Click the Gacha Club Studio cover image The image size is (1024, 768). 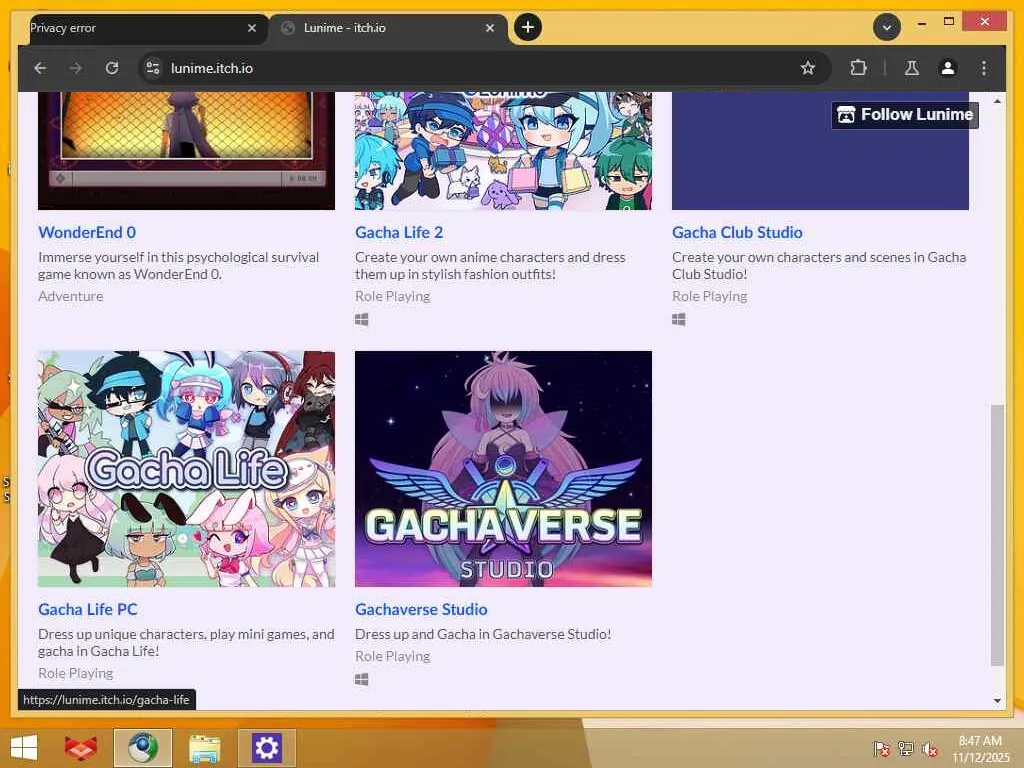(820, 151)
